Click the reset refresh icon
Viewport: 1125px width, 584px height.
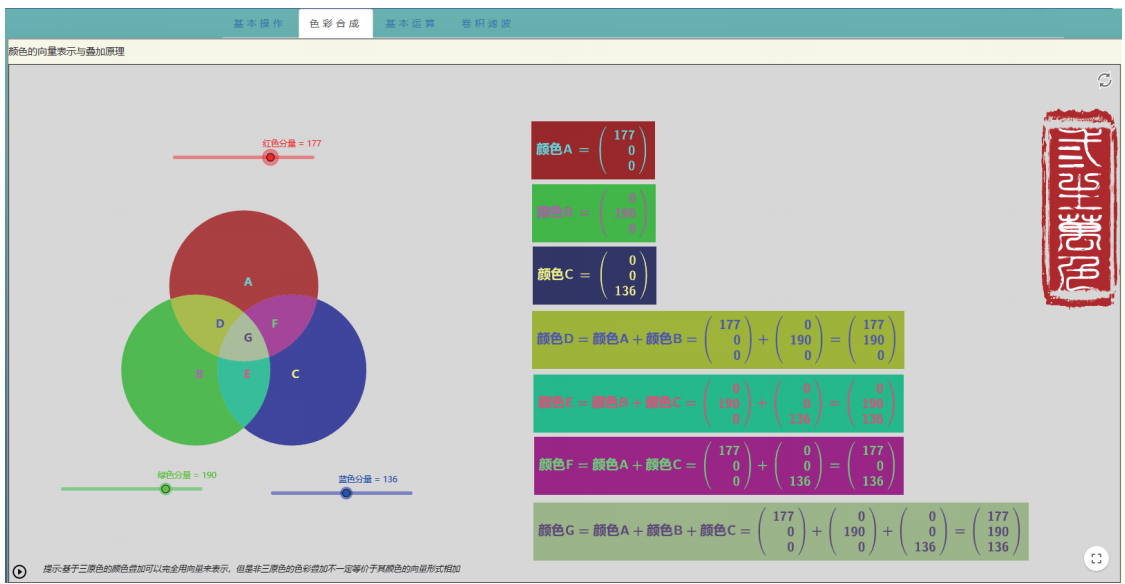tap(1104, 80)
